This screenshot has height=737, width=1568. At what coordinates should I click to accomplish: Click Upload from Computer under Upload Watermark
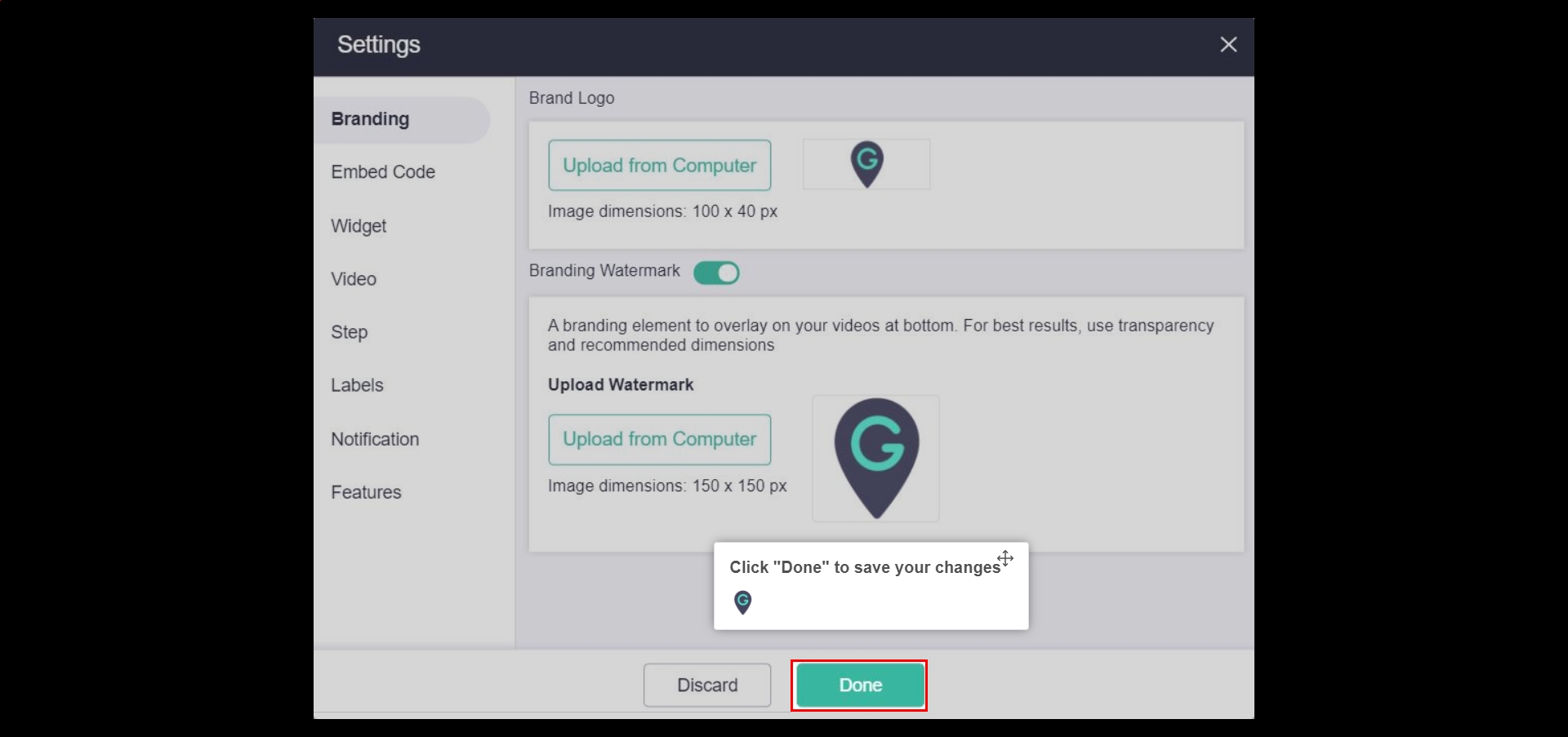(660, 439)
